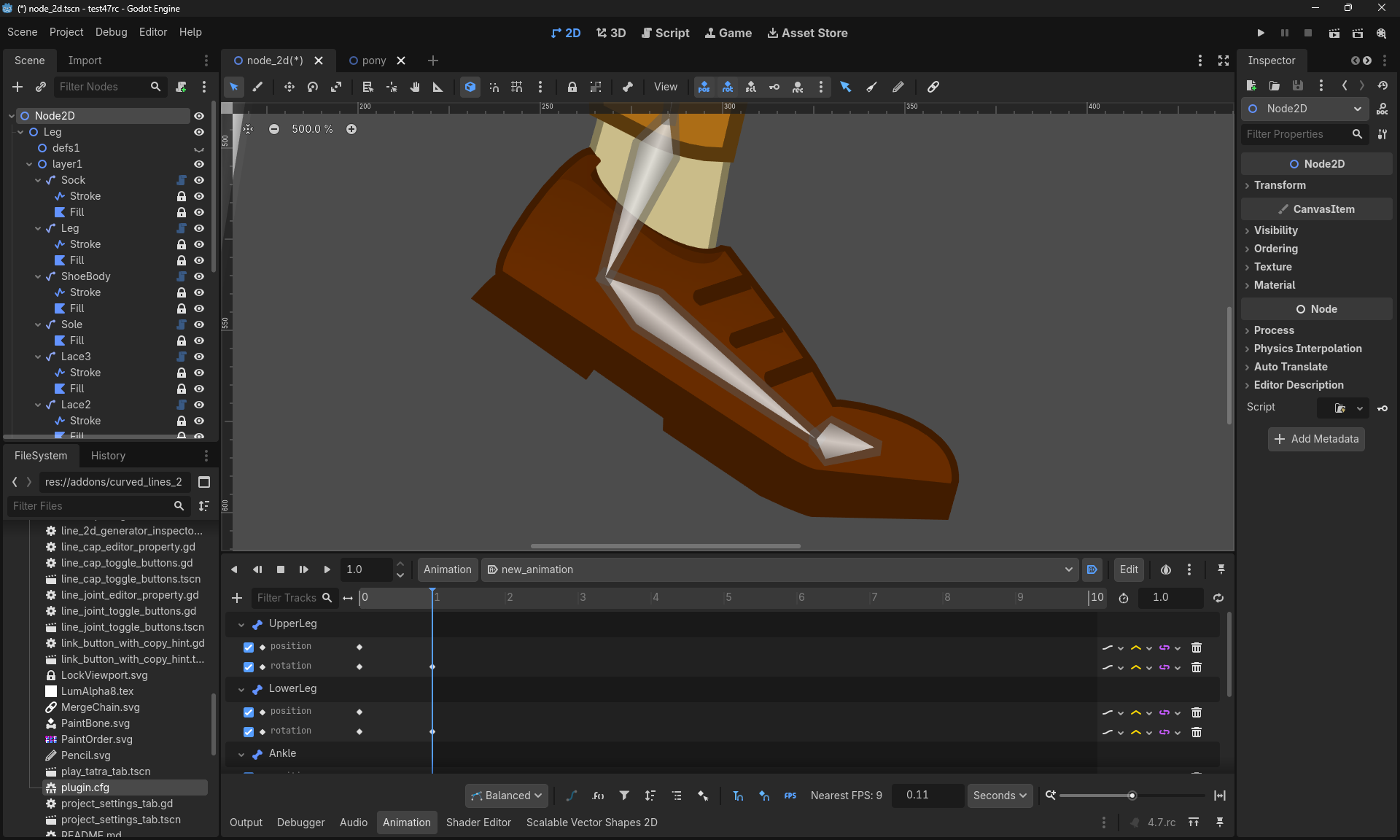Hide the Sock node with eye icon
Screen dimensions: 1400x840
198,180
